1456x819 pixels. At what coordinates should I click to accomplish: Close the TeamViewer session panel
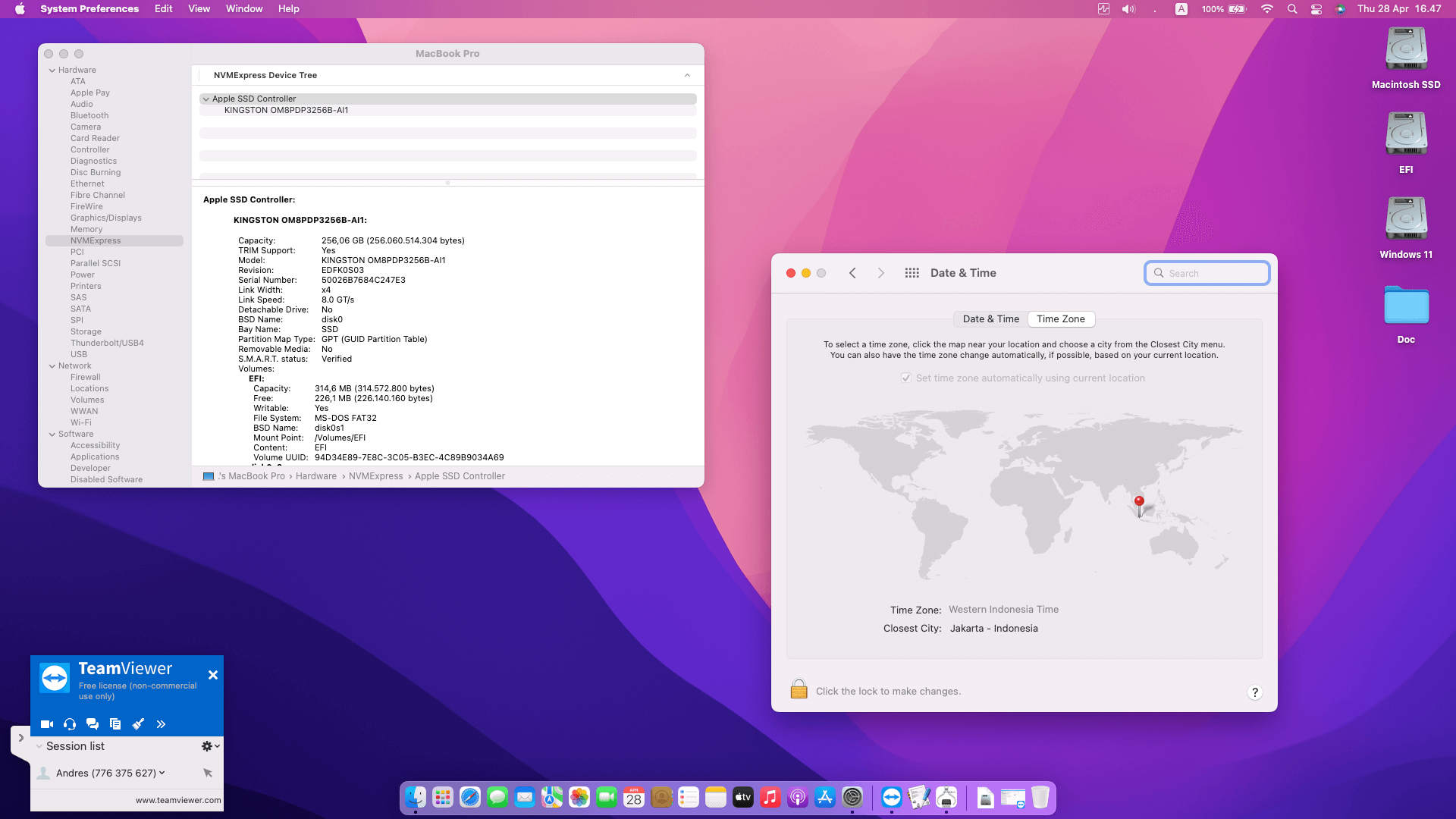coord(213,675)
